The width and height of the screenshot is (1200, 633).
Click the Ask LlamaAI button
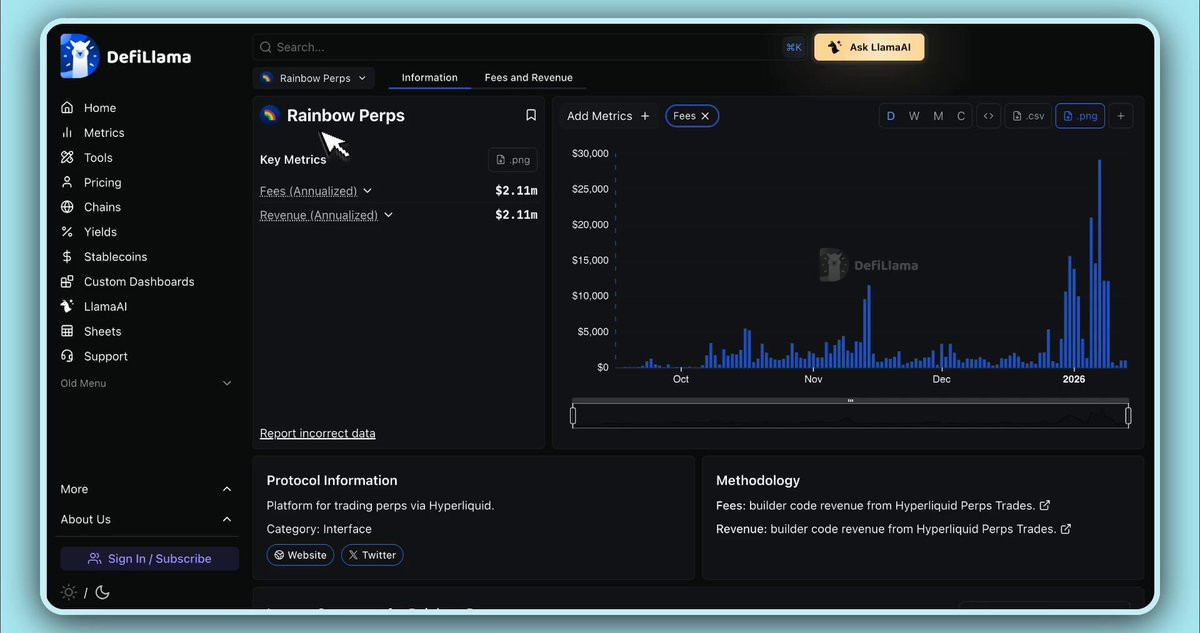click(x=868, y=47)
